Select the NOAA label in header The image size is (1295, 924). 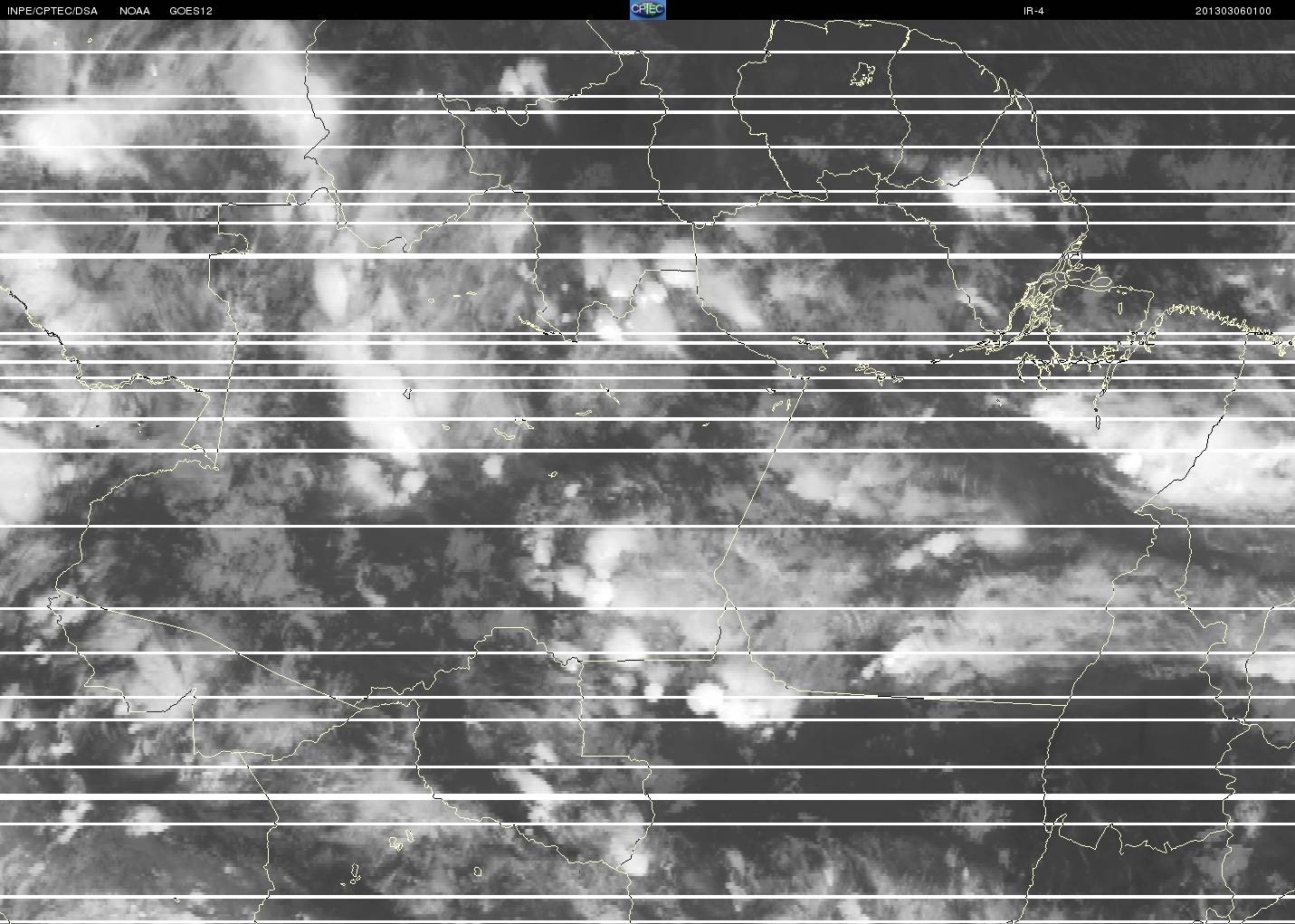coord(135,11)
